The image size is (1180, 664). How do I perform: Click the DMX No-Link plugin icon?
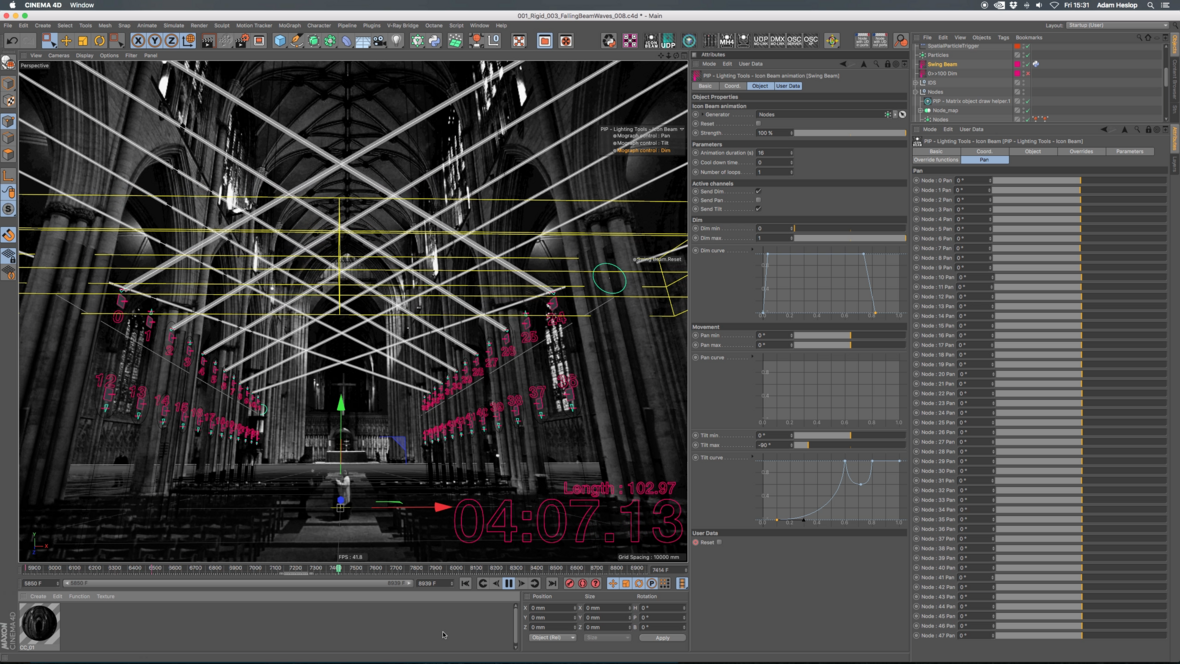[x=777, y=41]
